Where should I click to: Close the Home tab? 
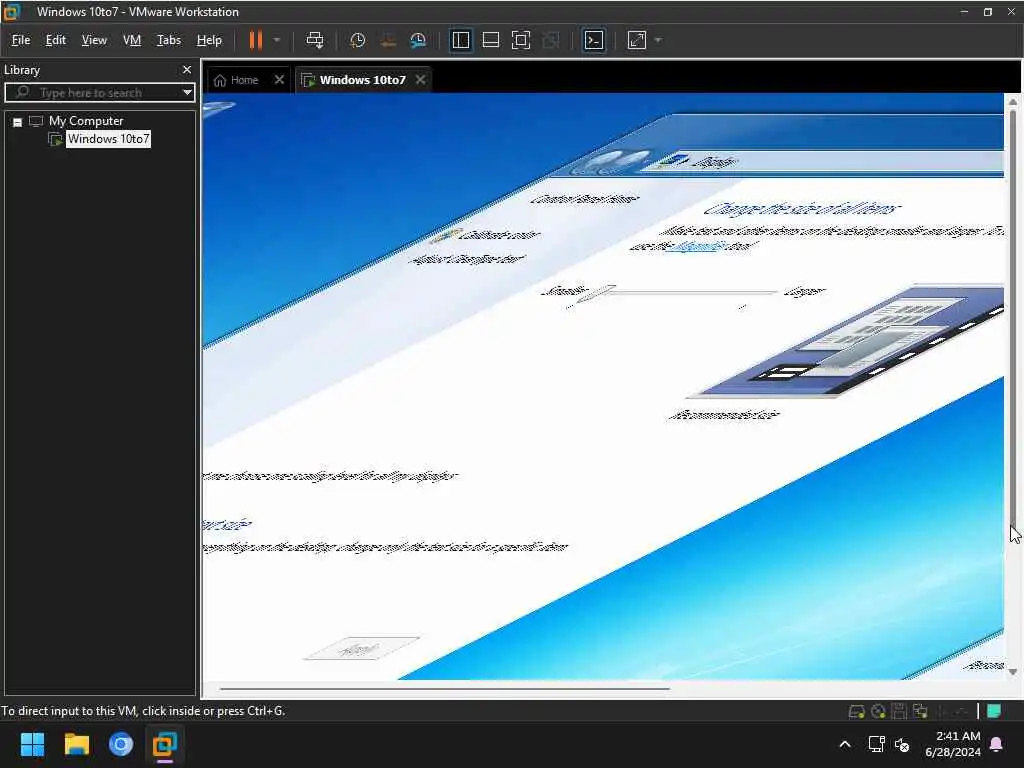tap(279, 80)
